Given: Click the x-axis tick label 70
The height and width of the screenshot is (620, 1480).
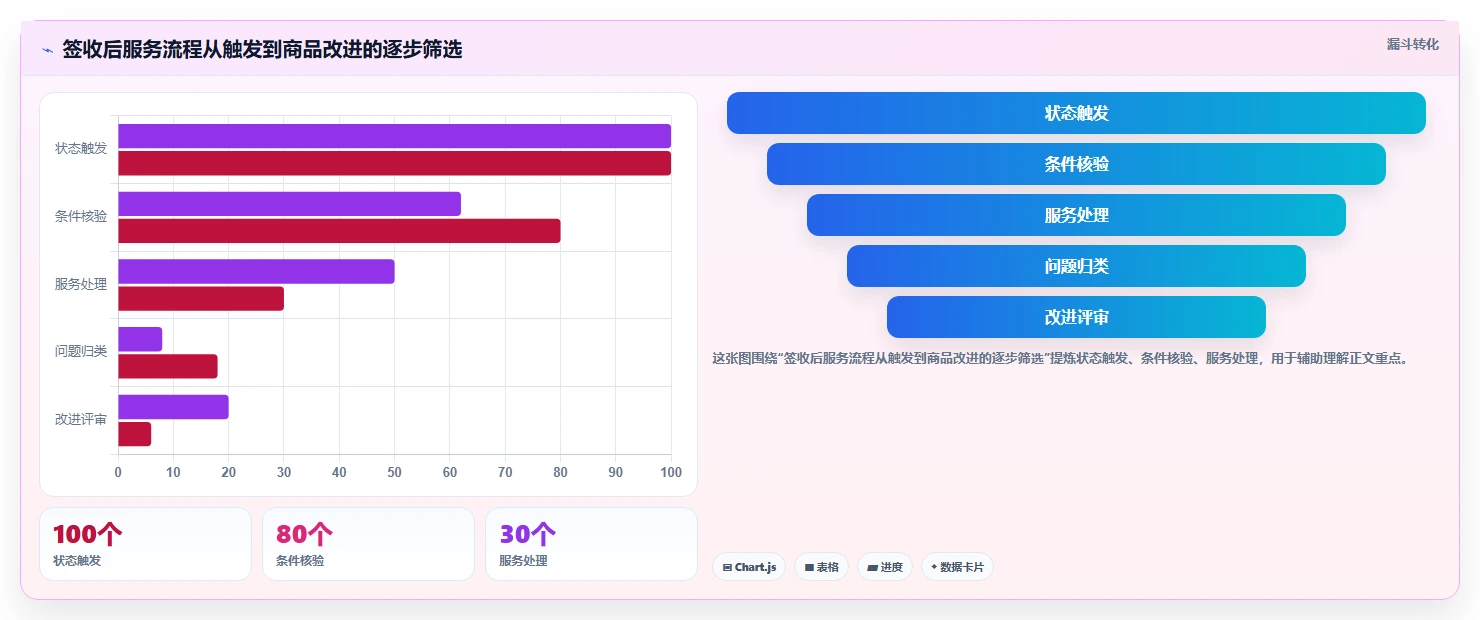Looking at the screenshot, I should (x=505, y=472).
